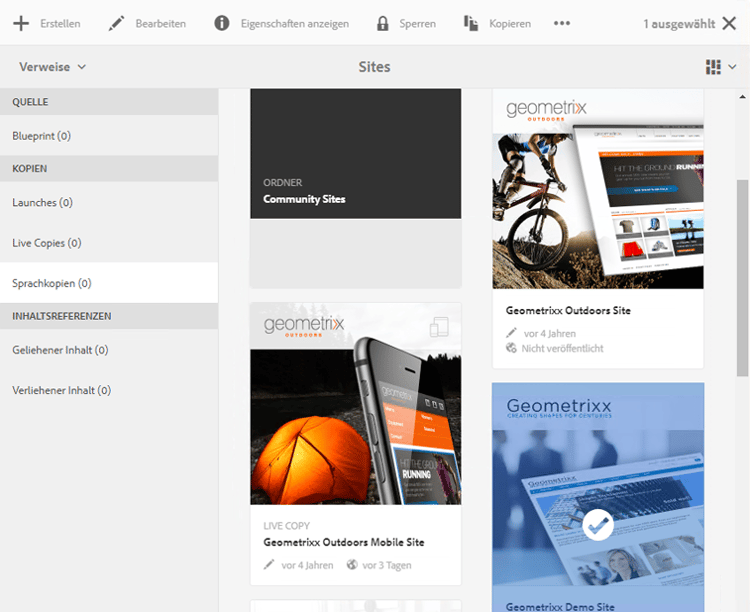The width and height of the screenshot is (750, 612).
Task: Click pencil icon on Mobile Site card
Action: 269,565
